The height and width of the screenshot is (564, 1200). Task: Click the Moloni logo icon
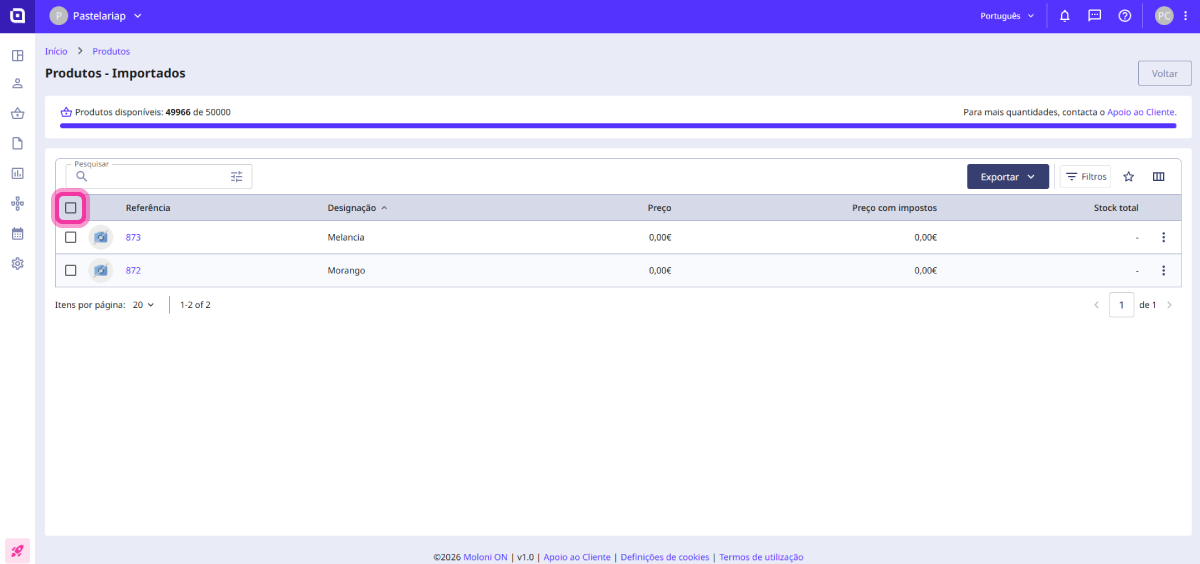[x=17, y=16]
